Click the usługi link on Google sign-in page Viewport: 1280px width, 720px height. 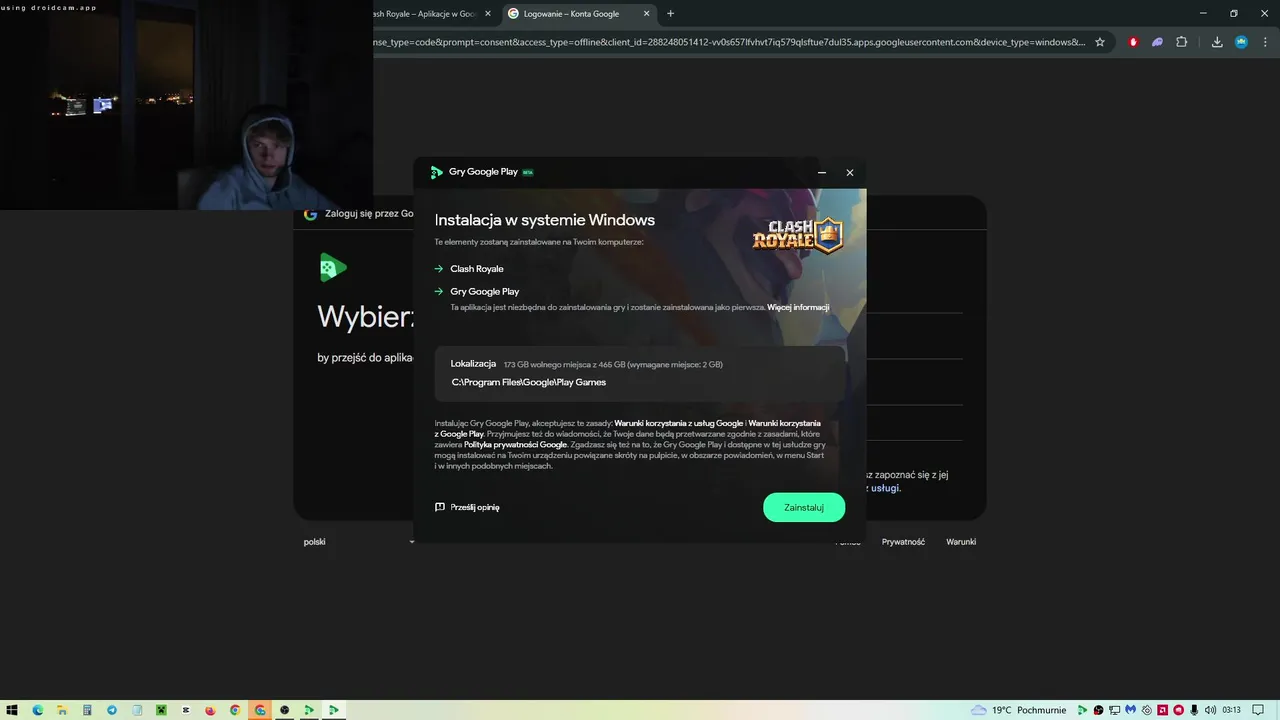click(x=885, y=488)
